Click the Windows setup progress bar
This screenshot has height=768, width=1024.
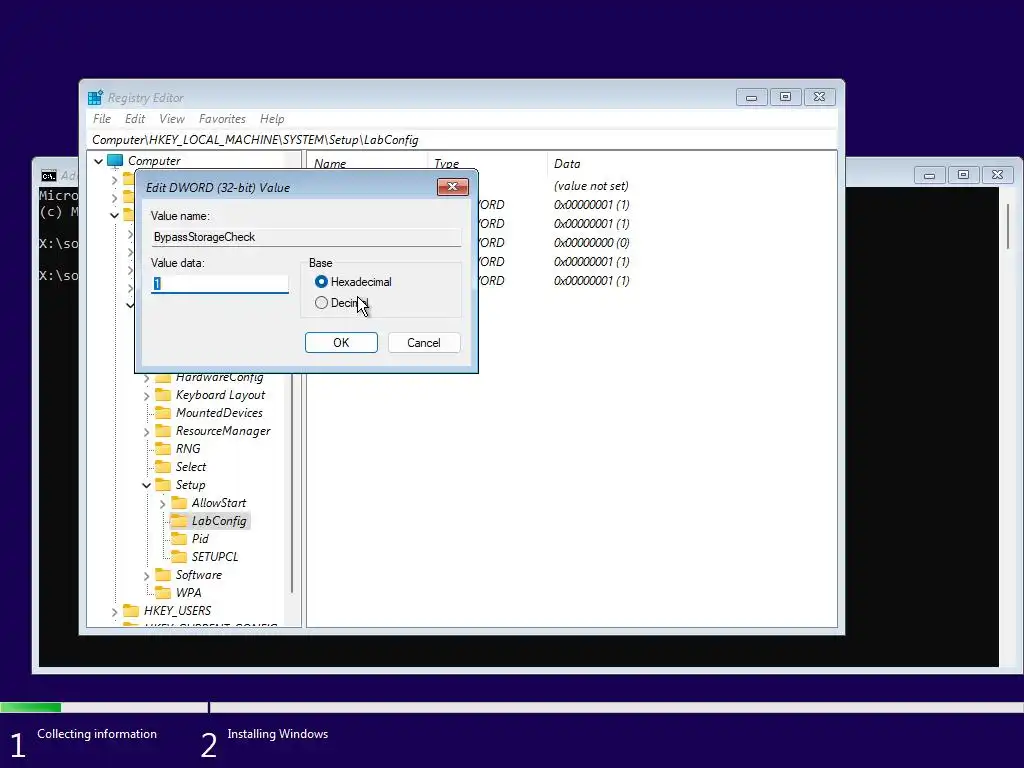click(x=512, y=707)
